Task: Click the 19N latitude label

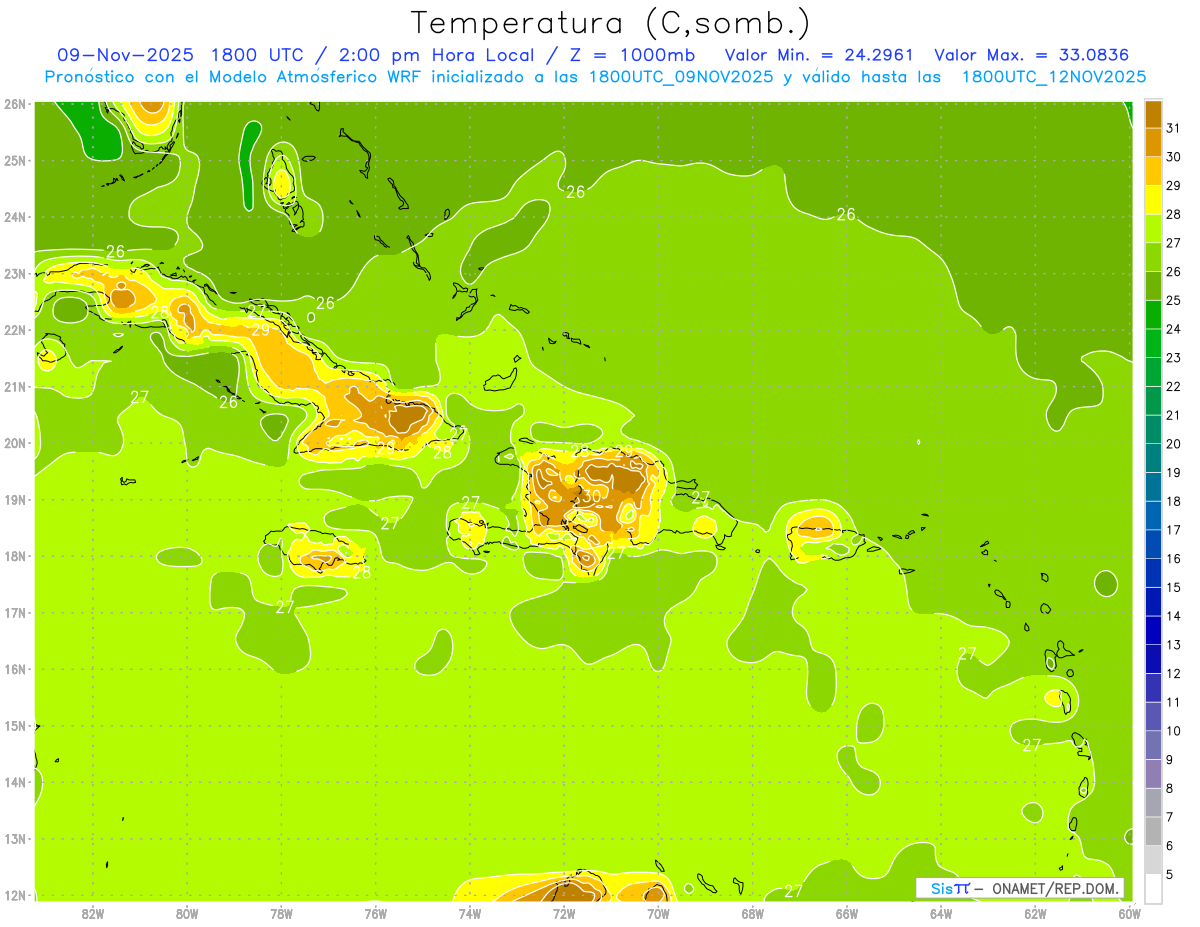Action: click(x=14, y=499)
